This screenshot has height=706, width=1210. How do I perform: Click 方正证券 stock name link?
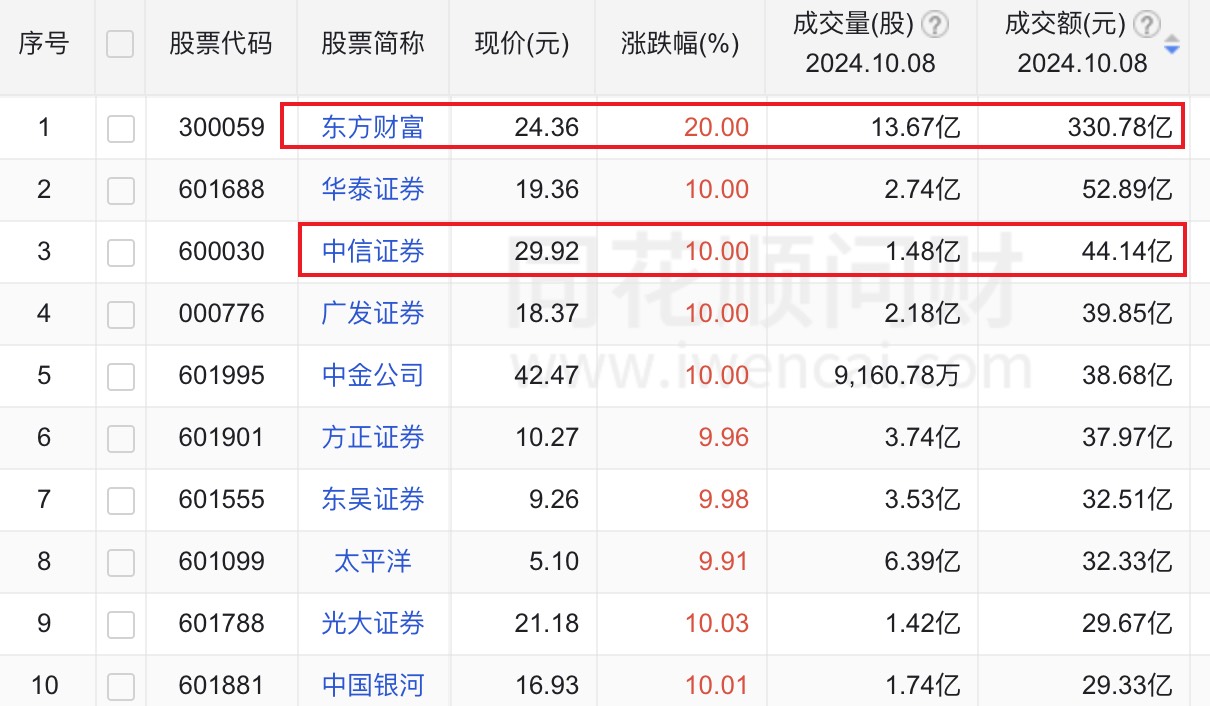(373, 438)
